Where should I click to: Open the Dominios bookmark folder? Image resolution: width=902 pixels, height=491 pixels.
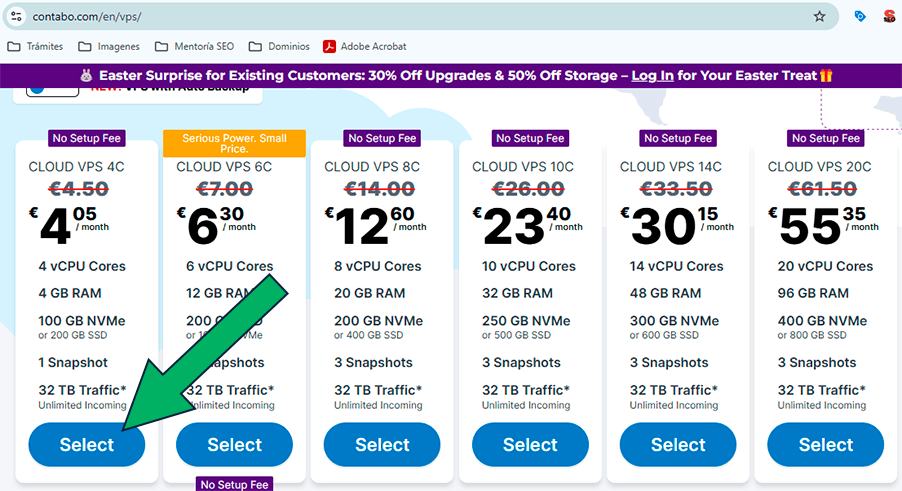(x=279, y=46)
